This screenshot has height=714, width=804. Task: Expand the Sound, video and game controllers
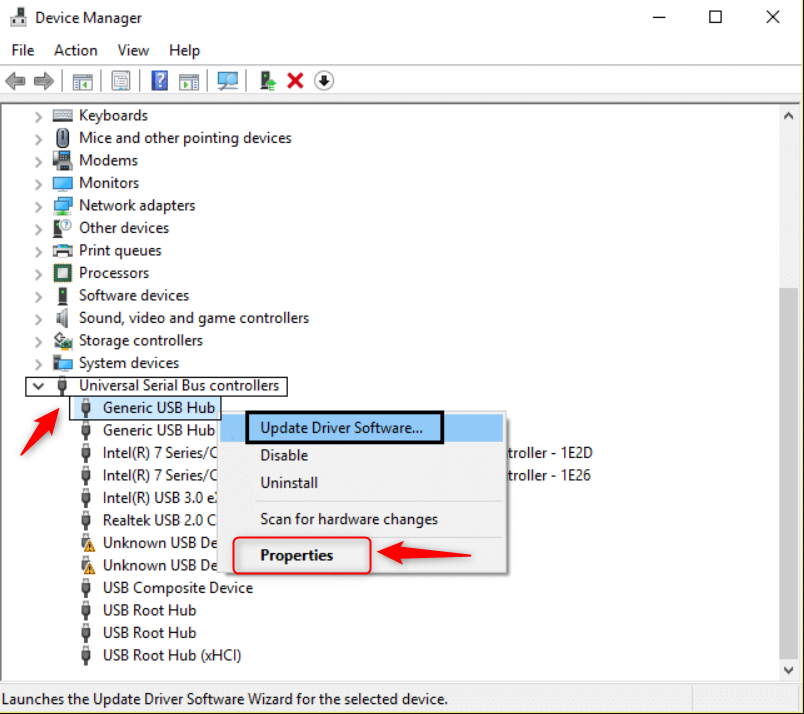tap(39, 318)
